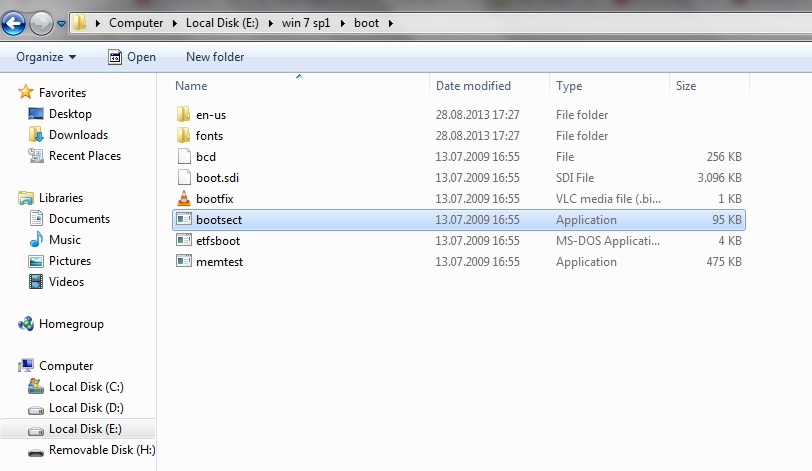Click the Libraries icon in sidebar
Image resolution: width=812 pixels, height=471 pixels.
click(25, 198)
